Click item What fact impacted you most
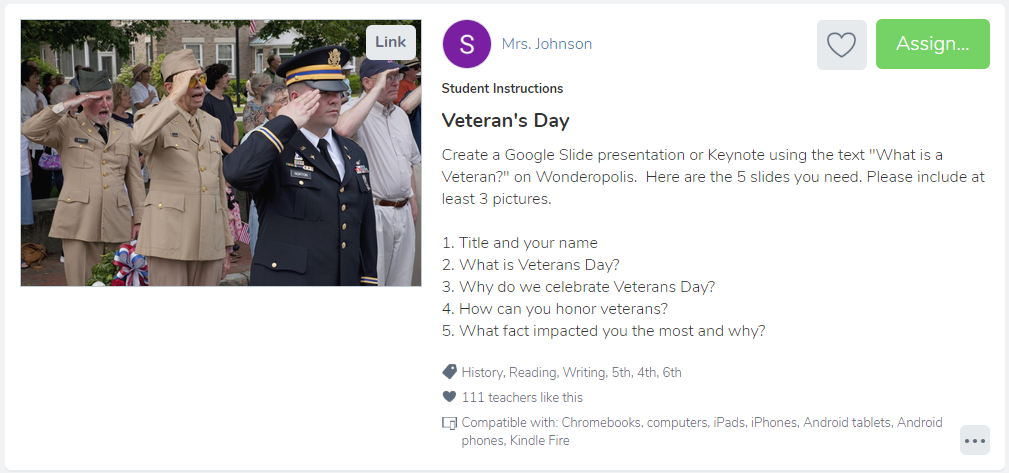Viewport: 1009px width, 473px height. pyautogui.click(x=603, y=331)
